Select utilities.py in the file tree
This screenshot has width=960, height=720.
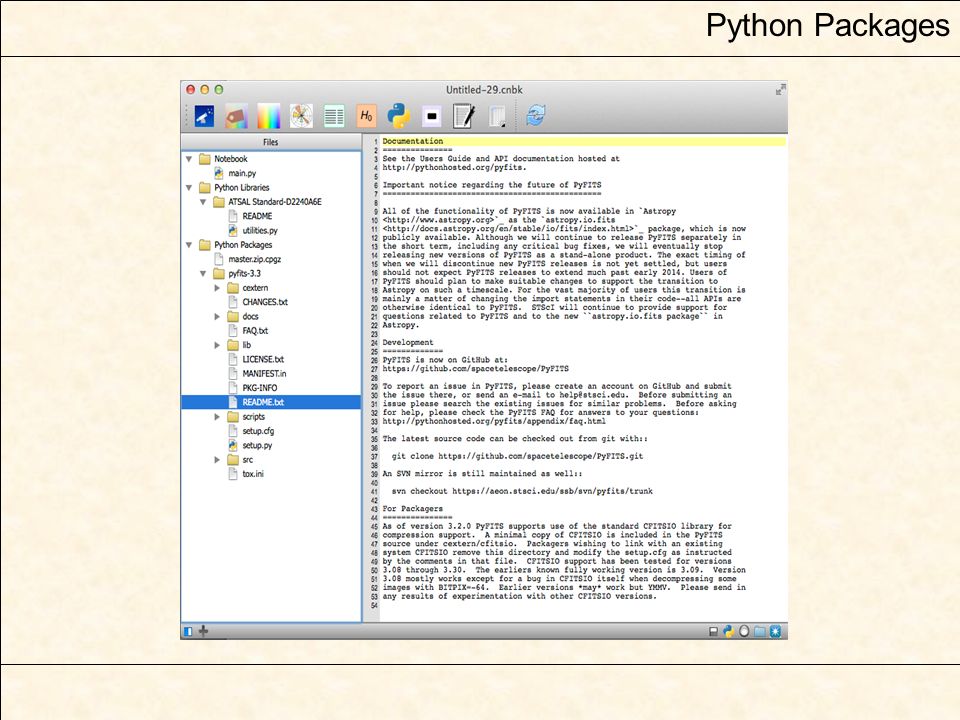260,231
